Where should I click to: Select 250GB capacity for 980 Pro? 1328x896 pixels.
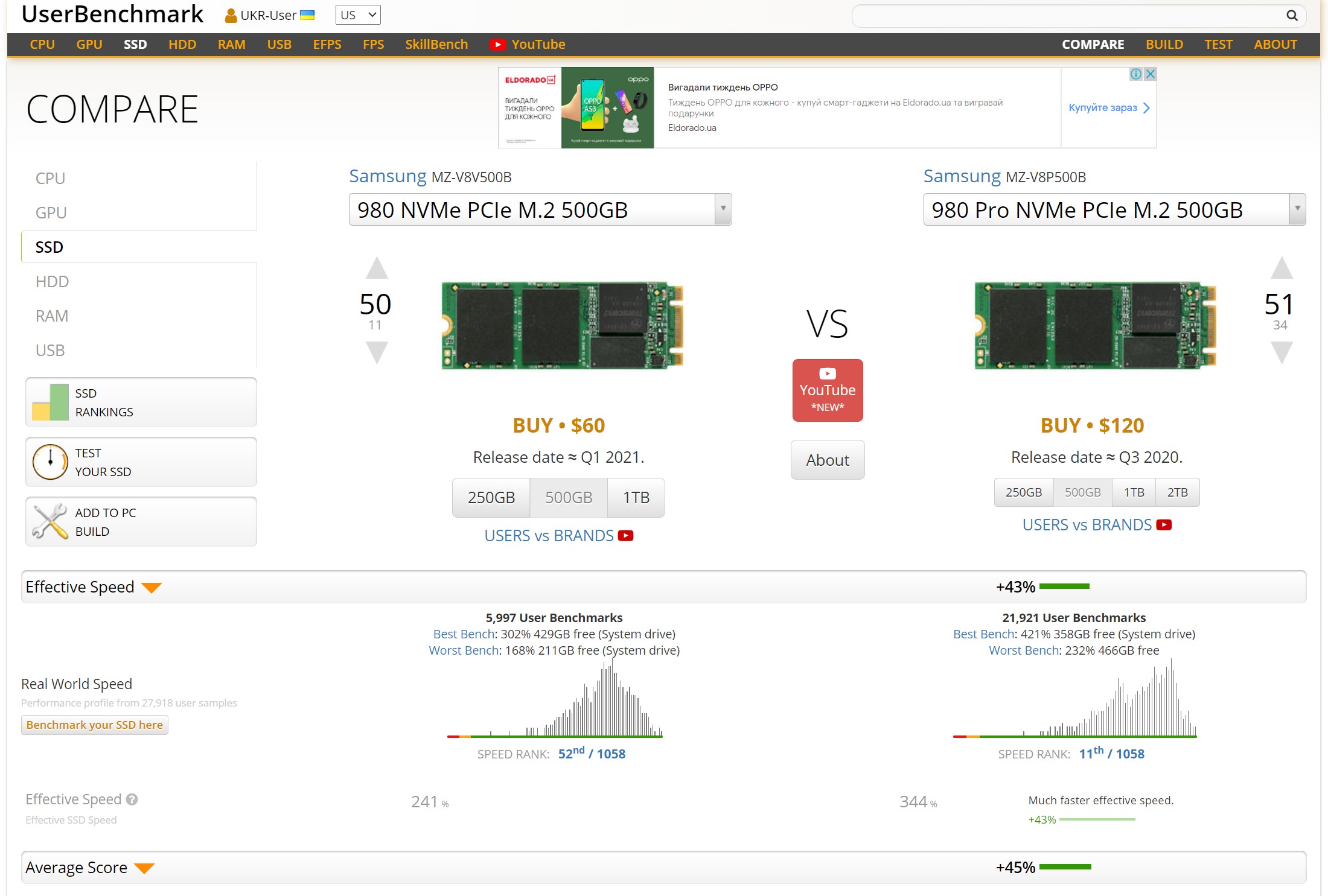tap(1024, 492)
